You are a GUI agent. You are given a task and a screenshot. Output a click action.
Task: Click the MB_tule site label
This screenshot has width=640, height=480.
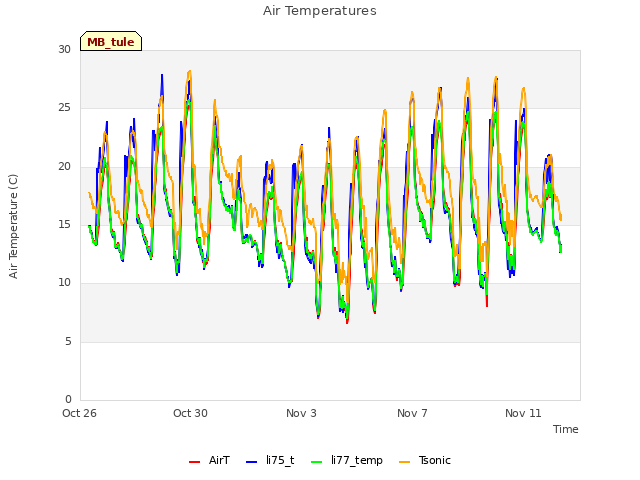(x=111, y=41)
